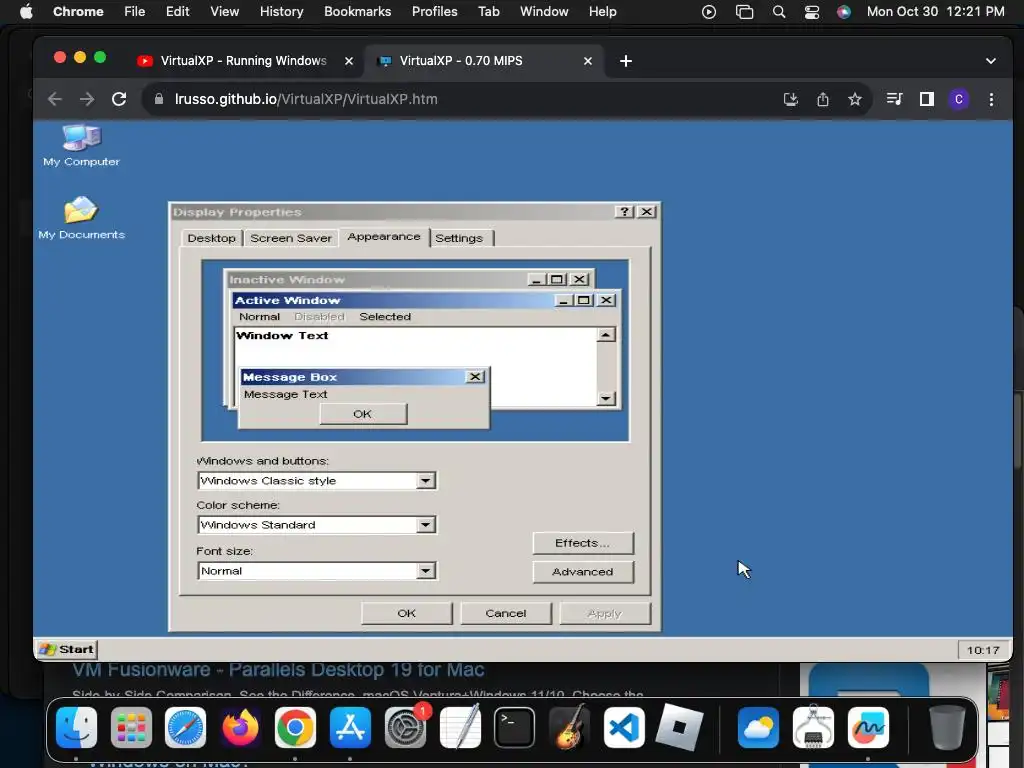Viewport: 1024px width, 768px height.
Task: Click OK in the preview Message Box
Action: [x=363, y=414]
